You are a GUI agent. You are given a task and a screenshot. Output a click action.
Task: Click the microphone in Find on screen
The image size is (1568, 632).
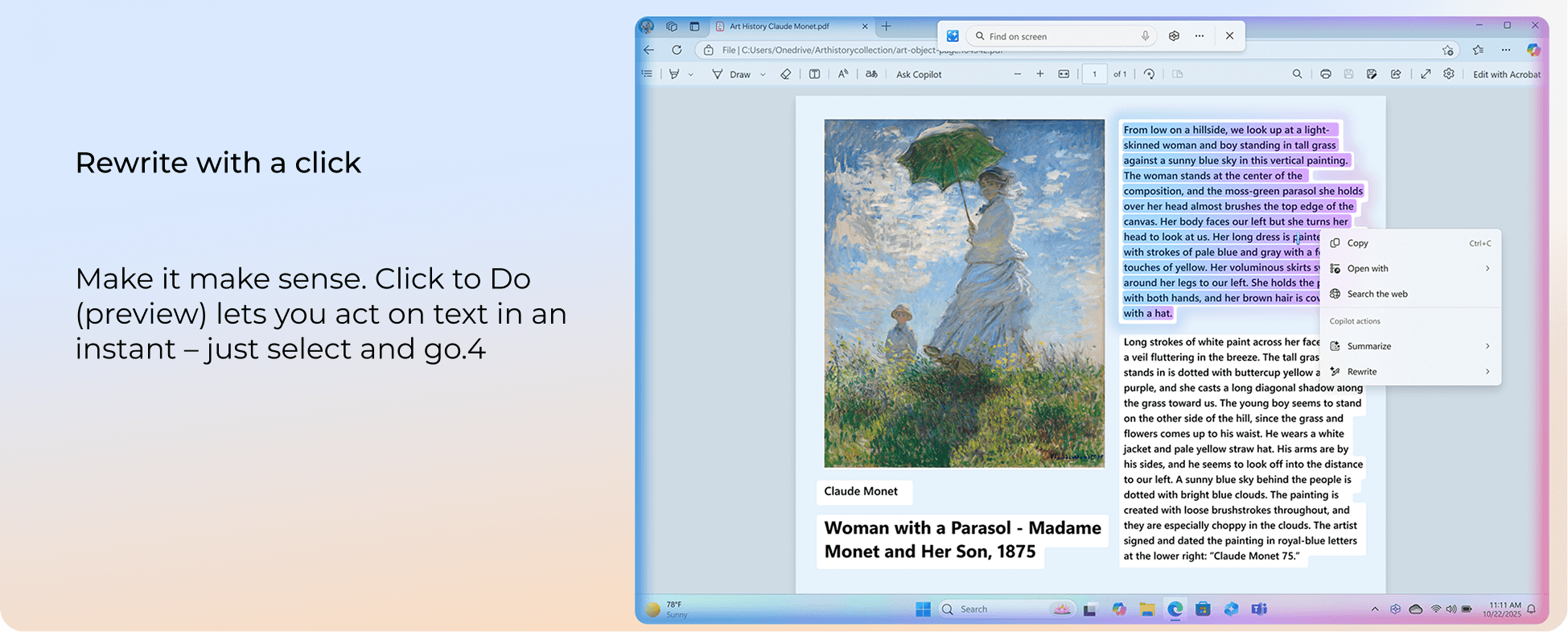point(1145,36)
